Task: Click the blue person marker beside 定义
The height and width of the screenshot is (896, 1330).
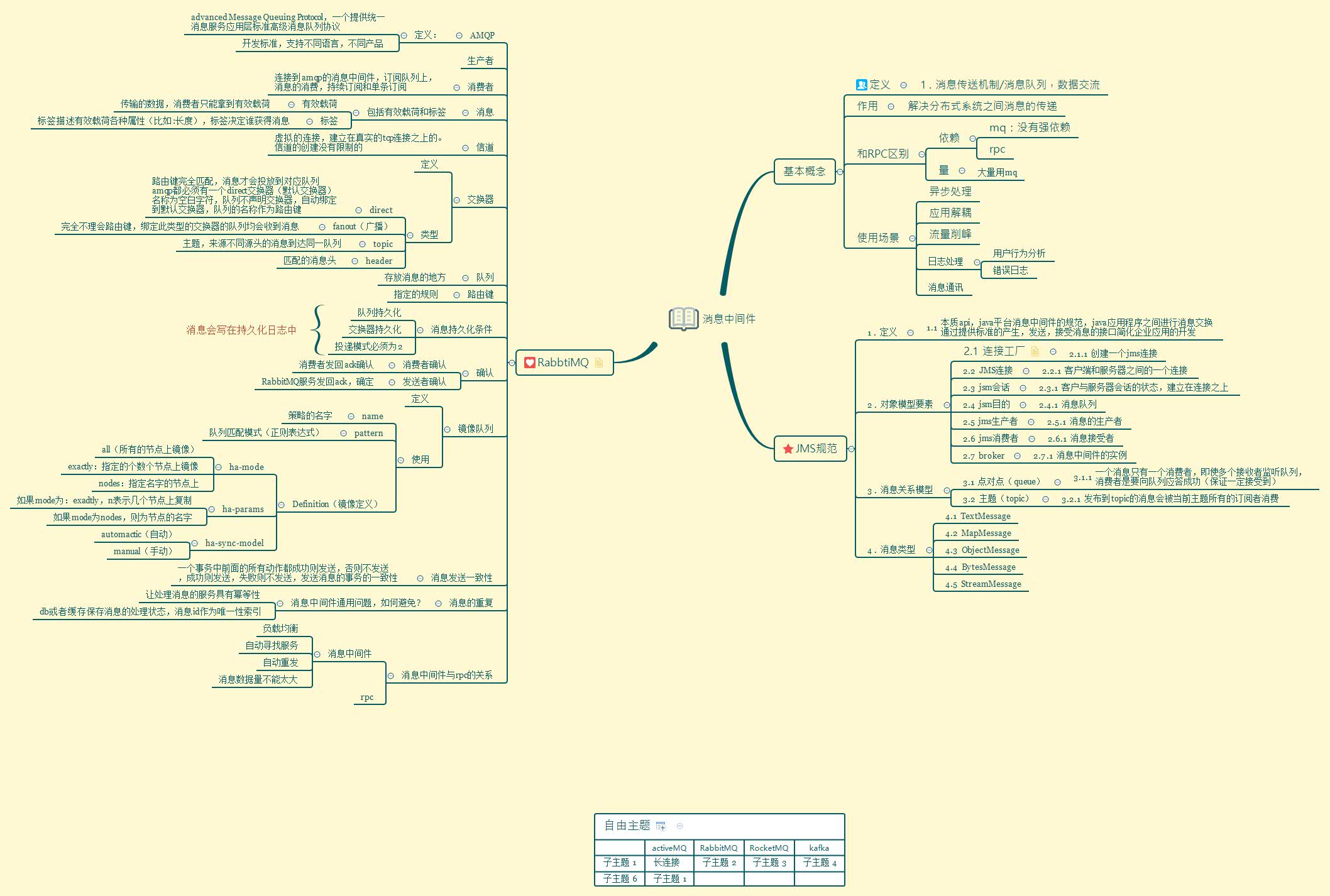Action: point(861,85)
